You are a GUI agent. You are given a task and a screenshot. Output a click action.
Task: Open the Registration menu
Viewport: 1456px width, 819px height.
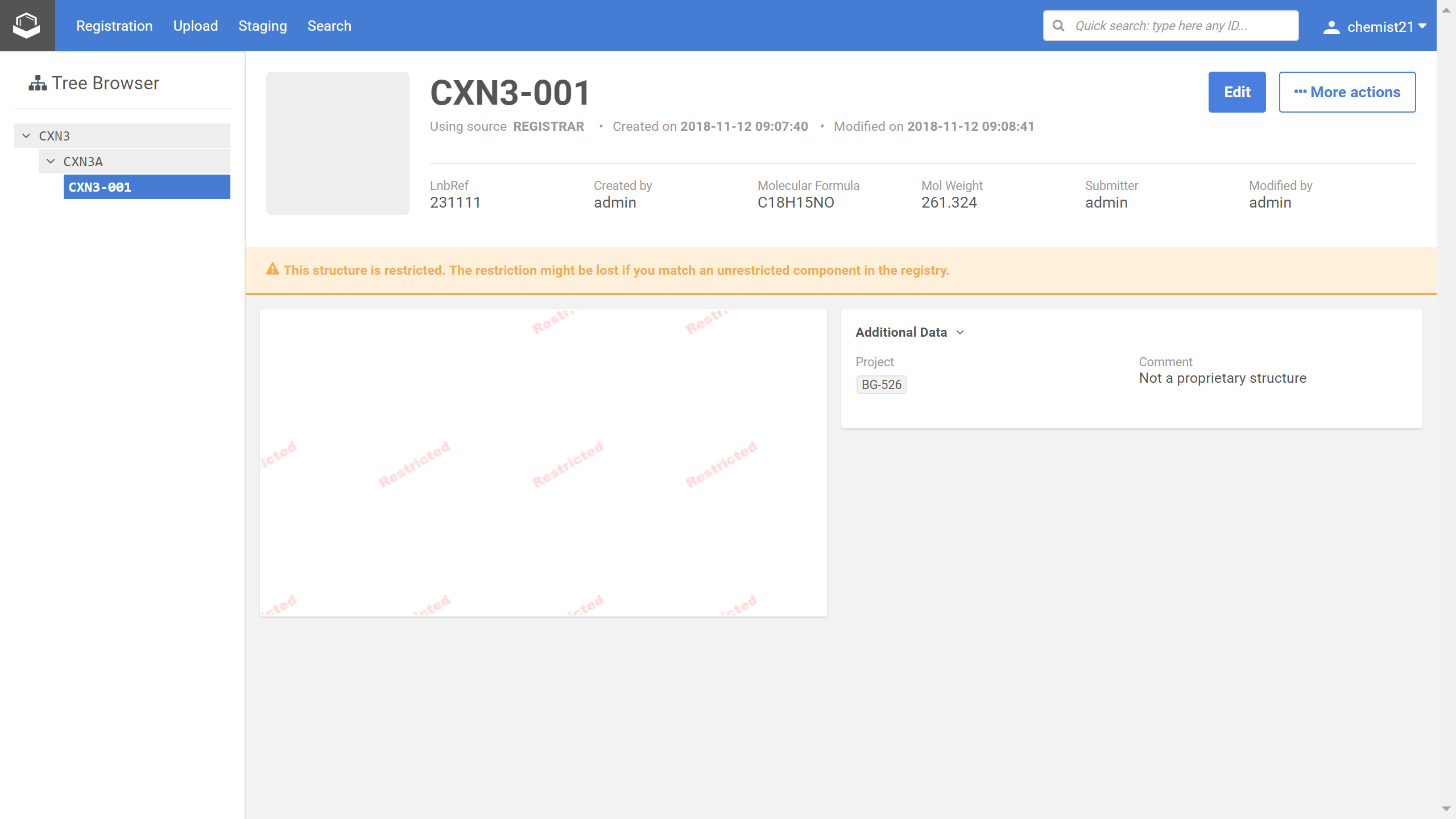coord(114,26)
